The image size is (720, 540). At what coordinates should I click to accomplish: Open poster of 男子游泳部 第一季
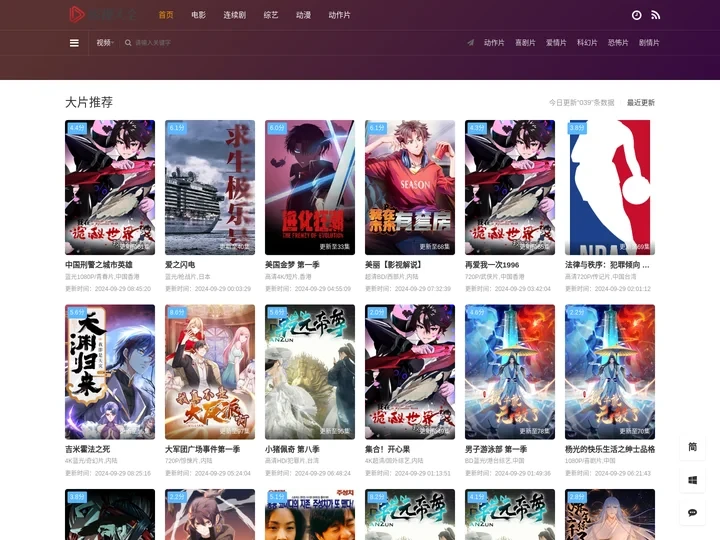510,372
